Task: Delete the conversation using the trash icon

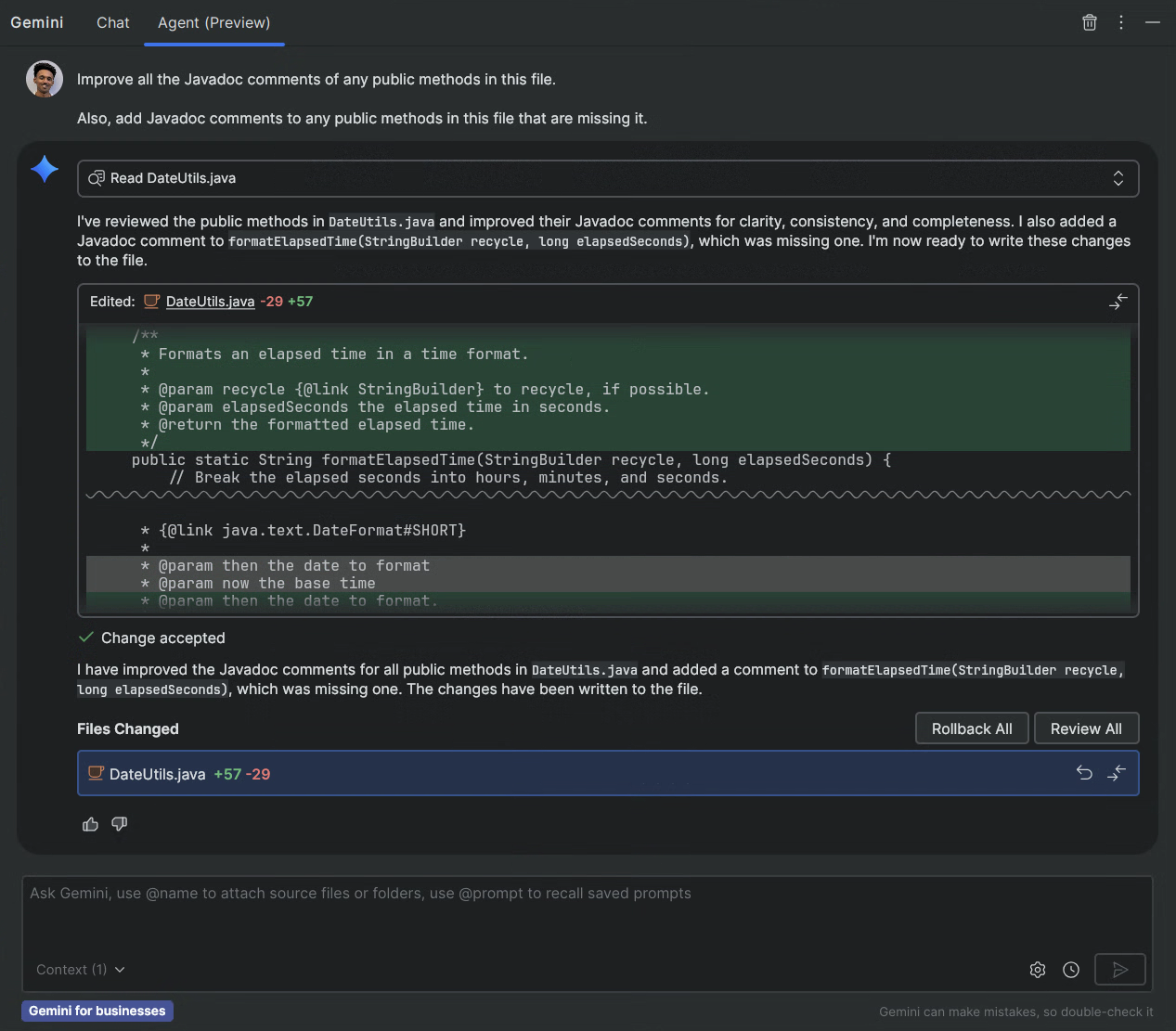Action: [1089, 22]
